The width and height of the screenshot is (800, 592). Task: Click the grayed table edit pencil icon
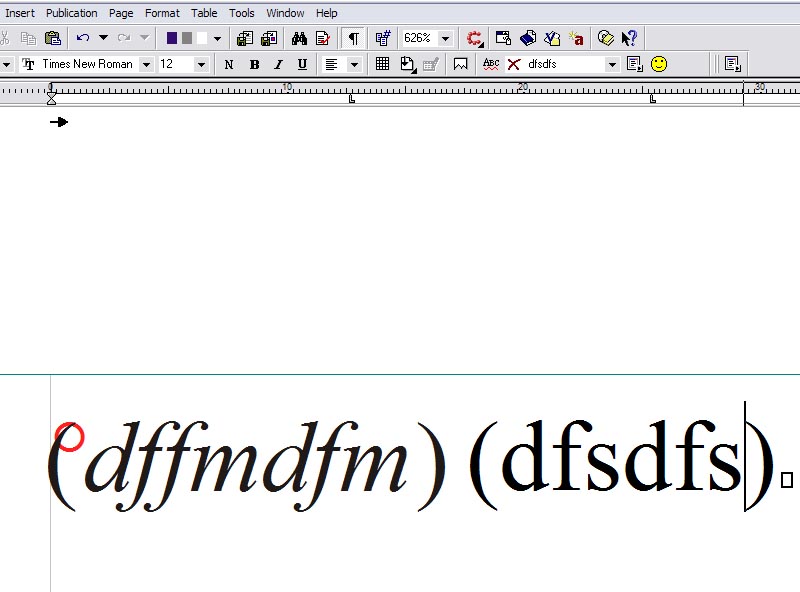pyautogui.click(x=431, y=64)
